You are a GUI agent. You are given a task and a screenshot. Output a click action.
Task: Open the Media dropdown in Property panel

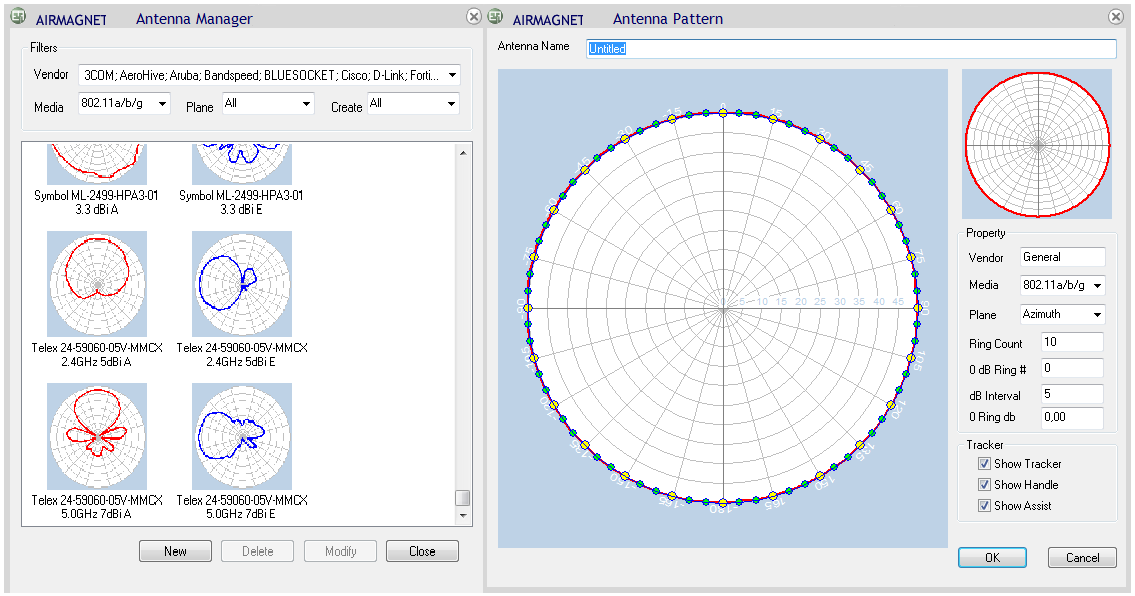[1063, 285]
